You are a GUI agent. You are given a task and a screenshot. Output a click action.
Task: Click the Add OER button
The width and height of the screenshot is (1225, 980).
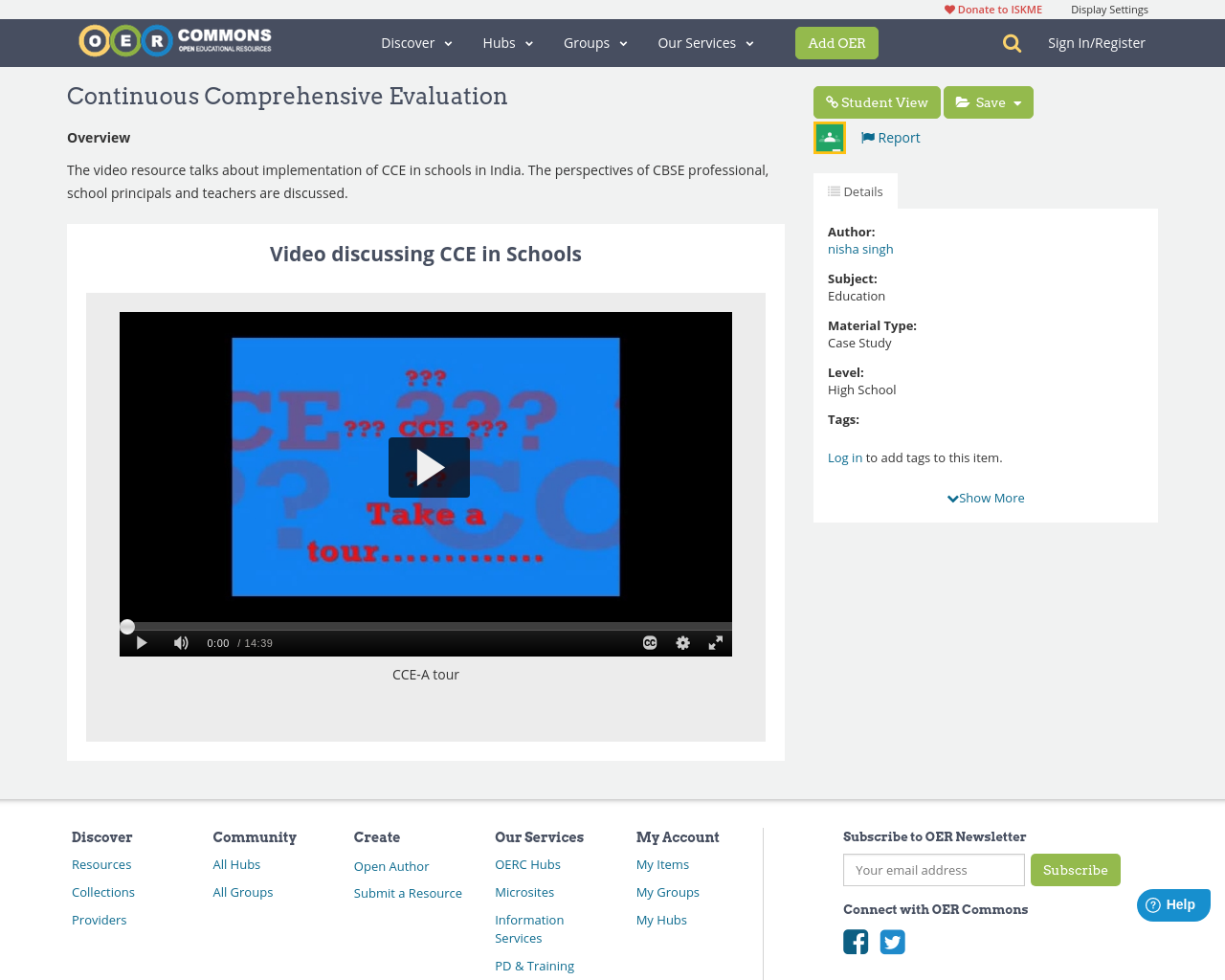coord(836,42)
